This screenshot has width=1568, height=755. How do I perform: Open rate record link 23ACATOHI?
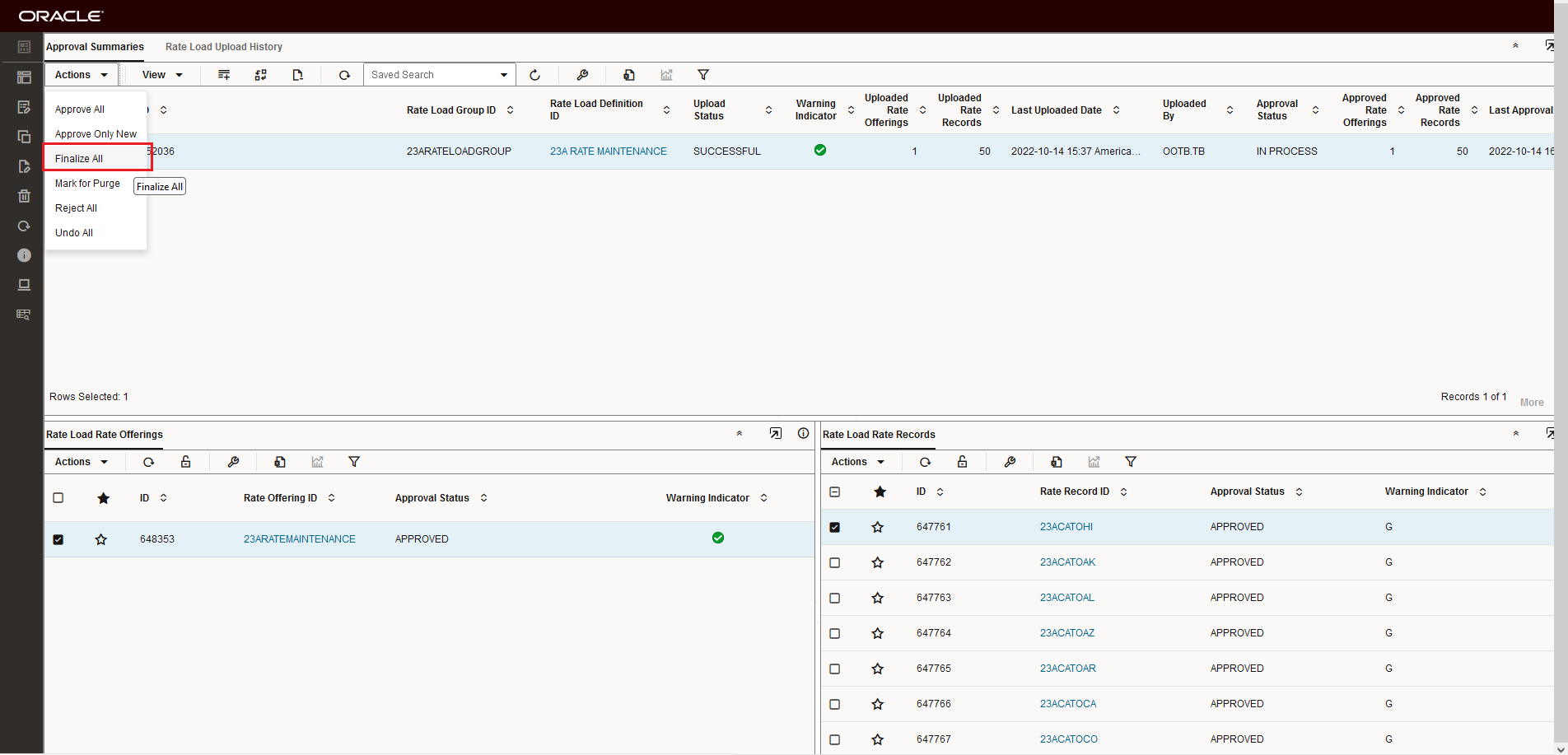1066,527
